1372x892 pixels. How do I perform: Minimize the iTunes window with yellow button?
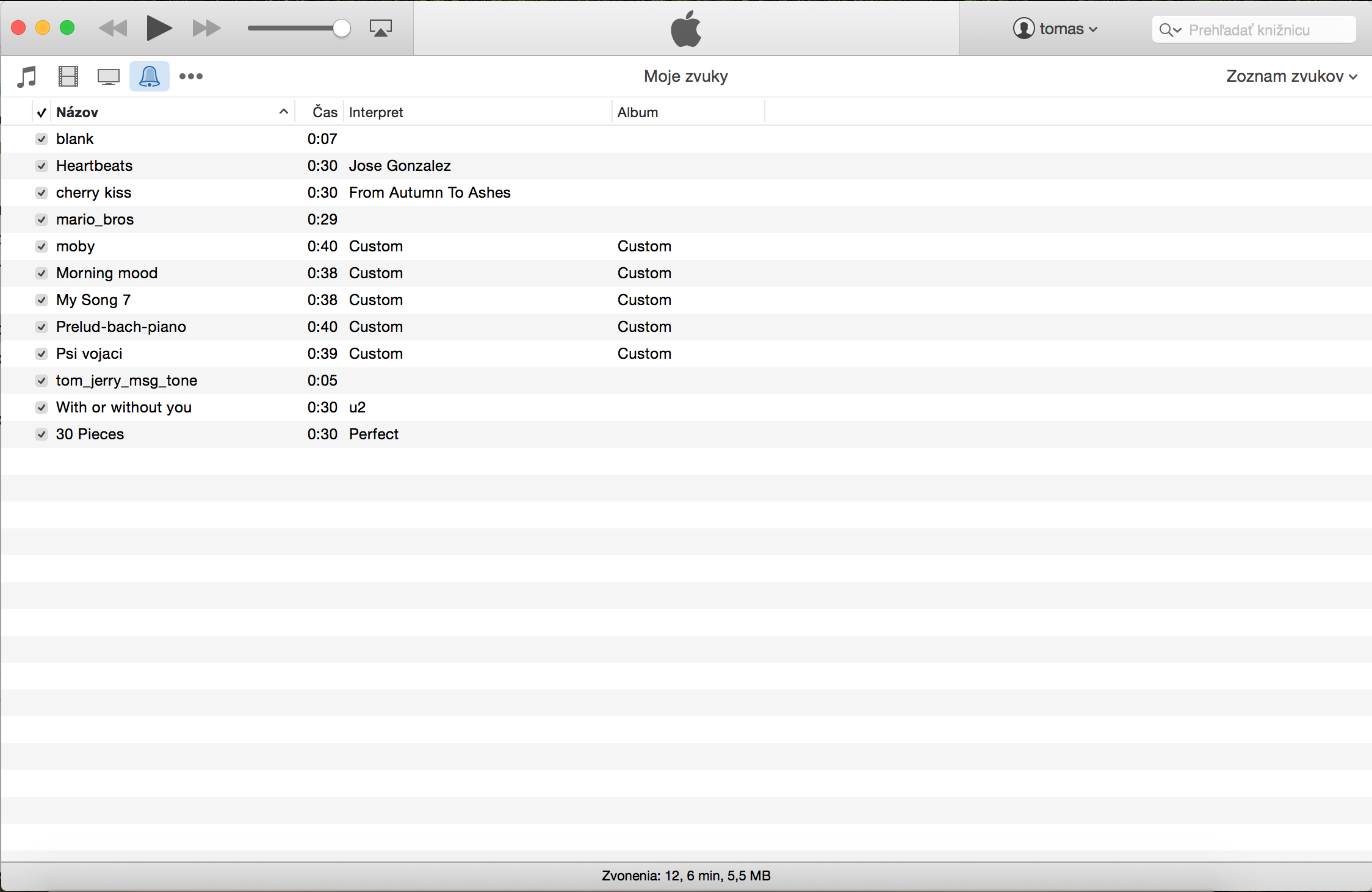coord(43,28)
